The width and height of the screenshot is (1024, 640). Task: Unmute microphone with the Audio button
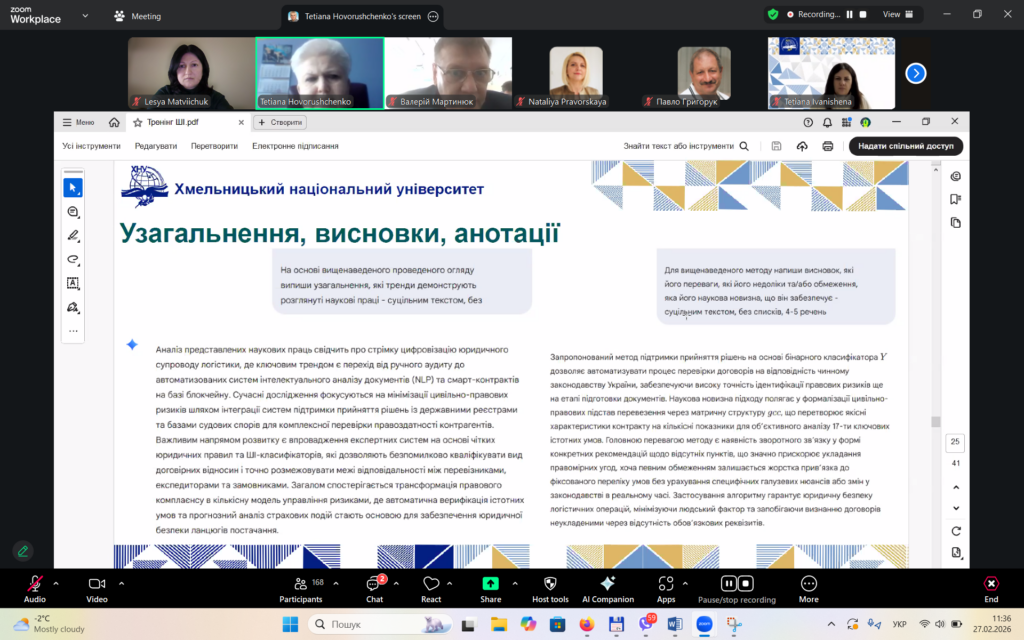tap(35, 584)
